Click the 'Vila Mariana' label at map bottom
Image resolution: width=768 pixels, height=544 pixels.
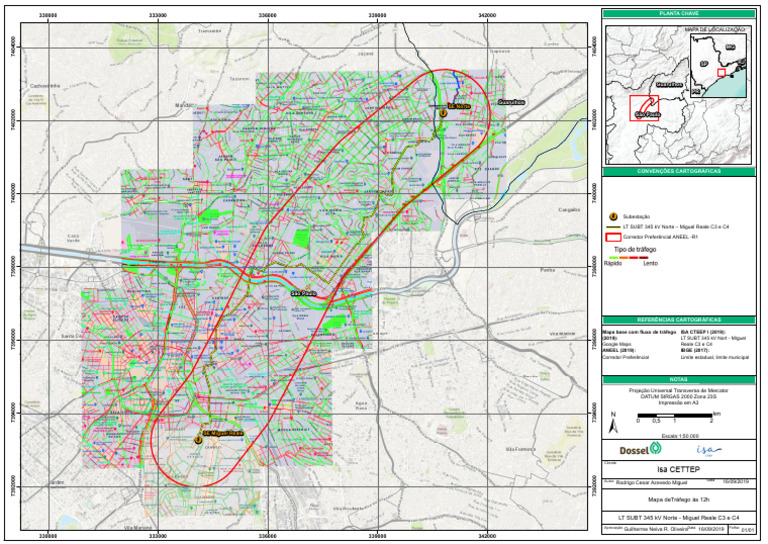pos(136,528)
